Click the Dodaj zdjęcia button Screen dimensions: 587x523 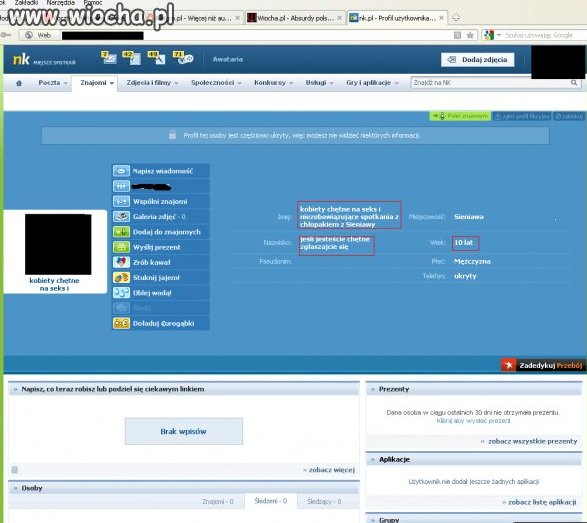click(x=478, y=60)
